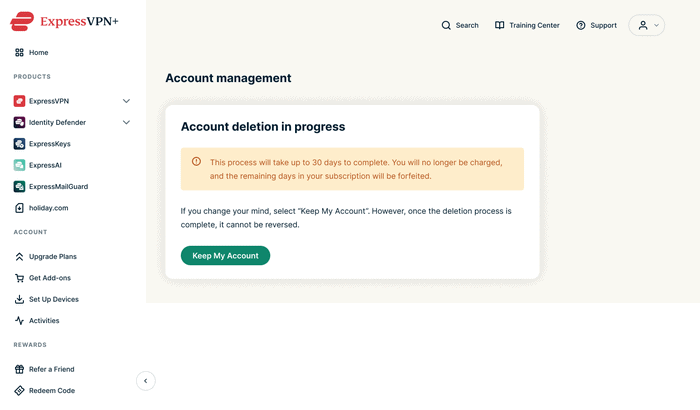Open ExpressKeys from the sidebar
The image size is (700, 410).
[x=50, y=144]
